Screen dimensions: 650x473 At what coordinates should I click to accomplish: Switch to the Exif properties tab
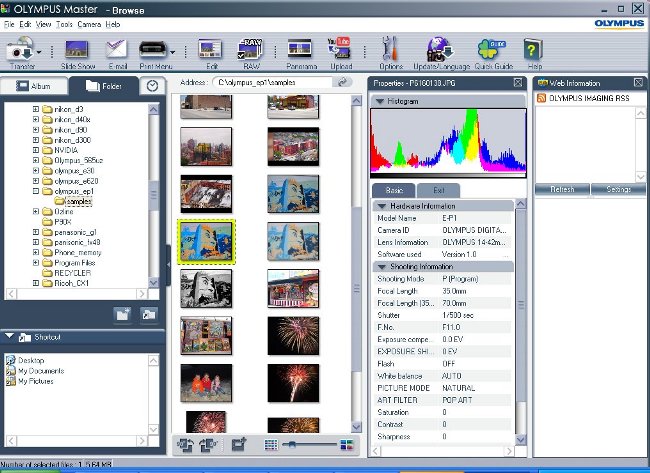[x=438, y=189]
